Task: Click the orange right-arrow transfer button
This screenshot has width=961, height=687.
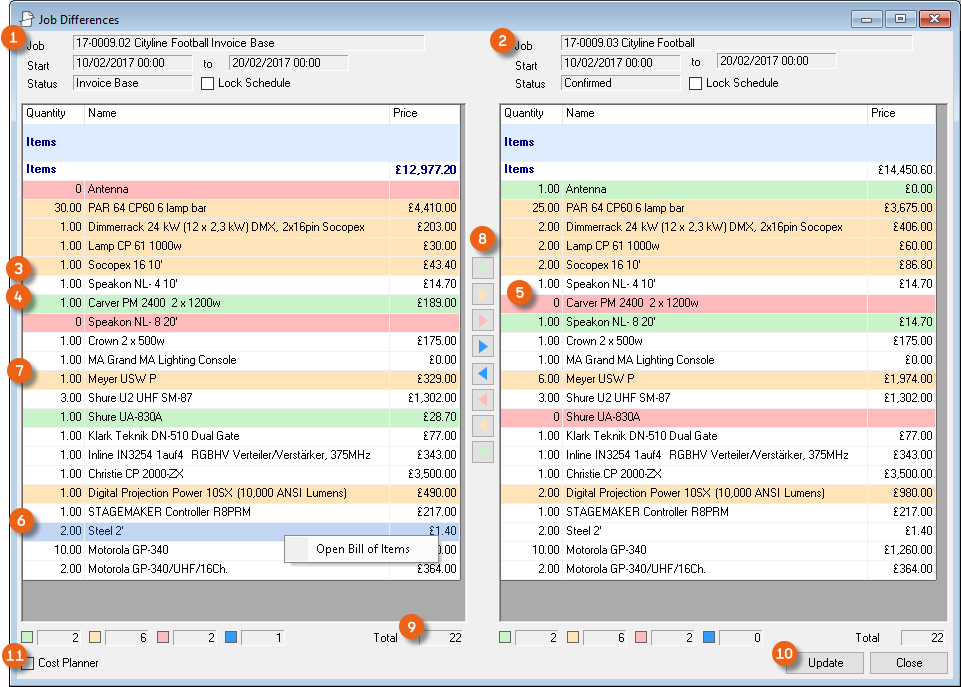Action: (x=482, y=295)
